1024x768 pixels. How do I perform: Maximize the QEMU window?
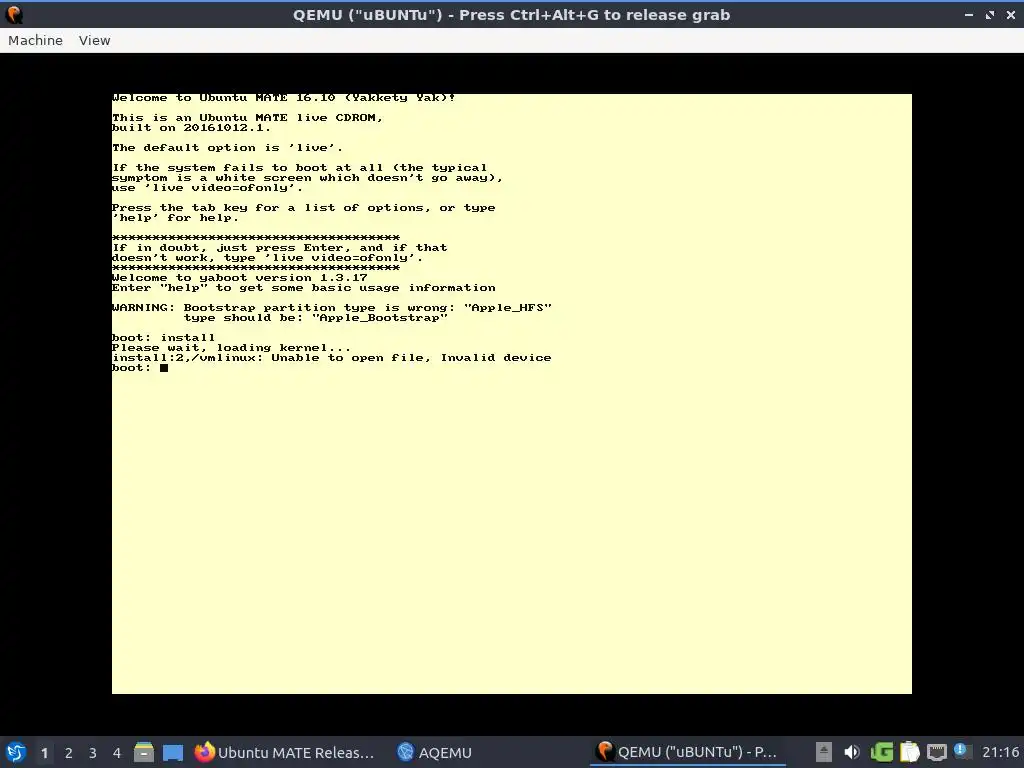point(990,14)
